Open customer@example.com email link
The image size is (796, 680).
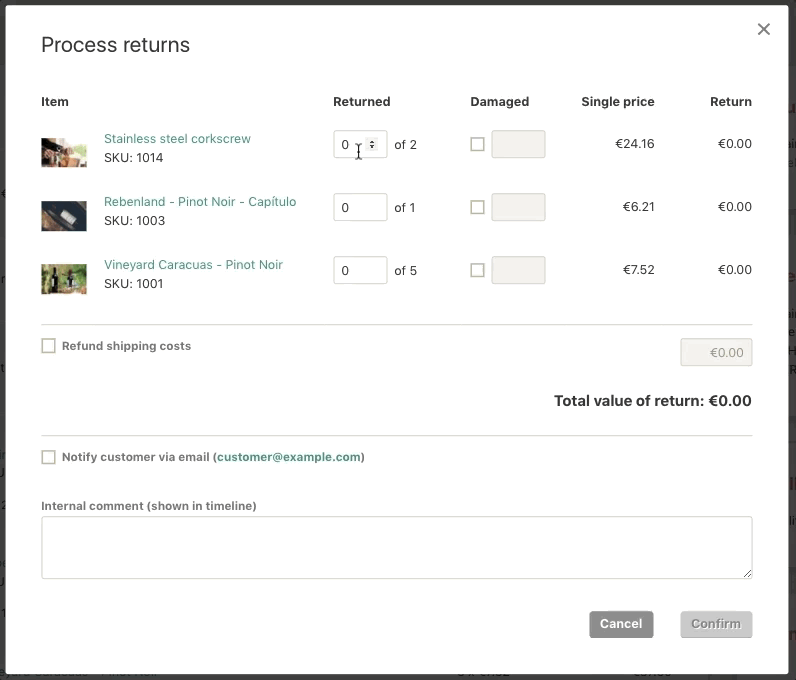point(289,457)
